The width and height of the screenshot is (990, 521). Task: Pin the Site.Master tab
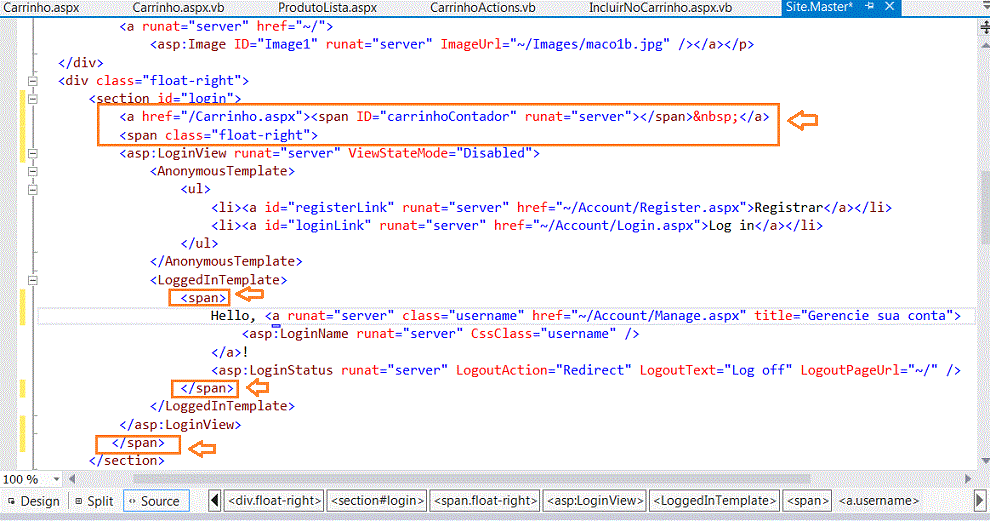pos(869,6)
